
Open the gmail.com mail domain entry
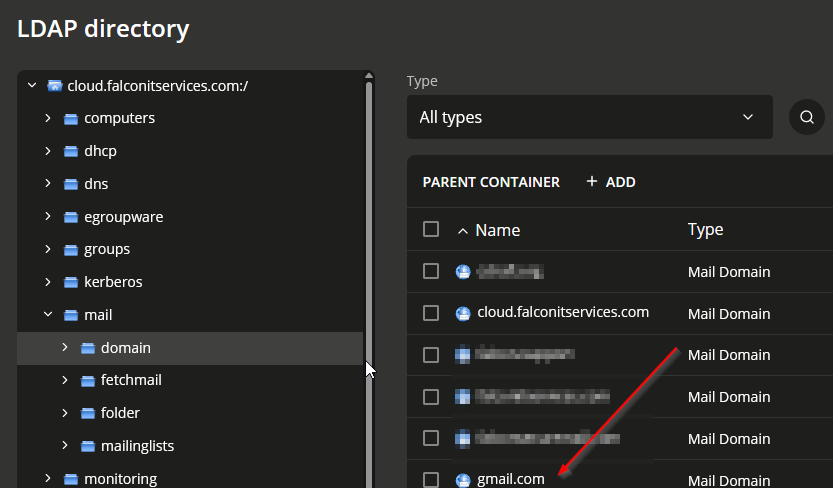point(511,480)
